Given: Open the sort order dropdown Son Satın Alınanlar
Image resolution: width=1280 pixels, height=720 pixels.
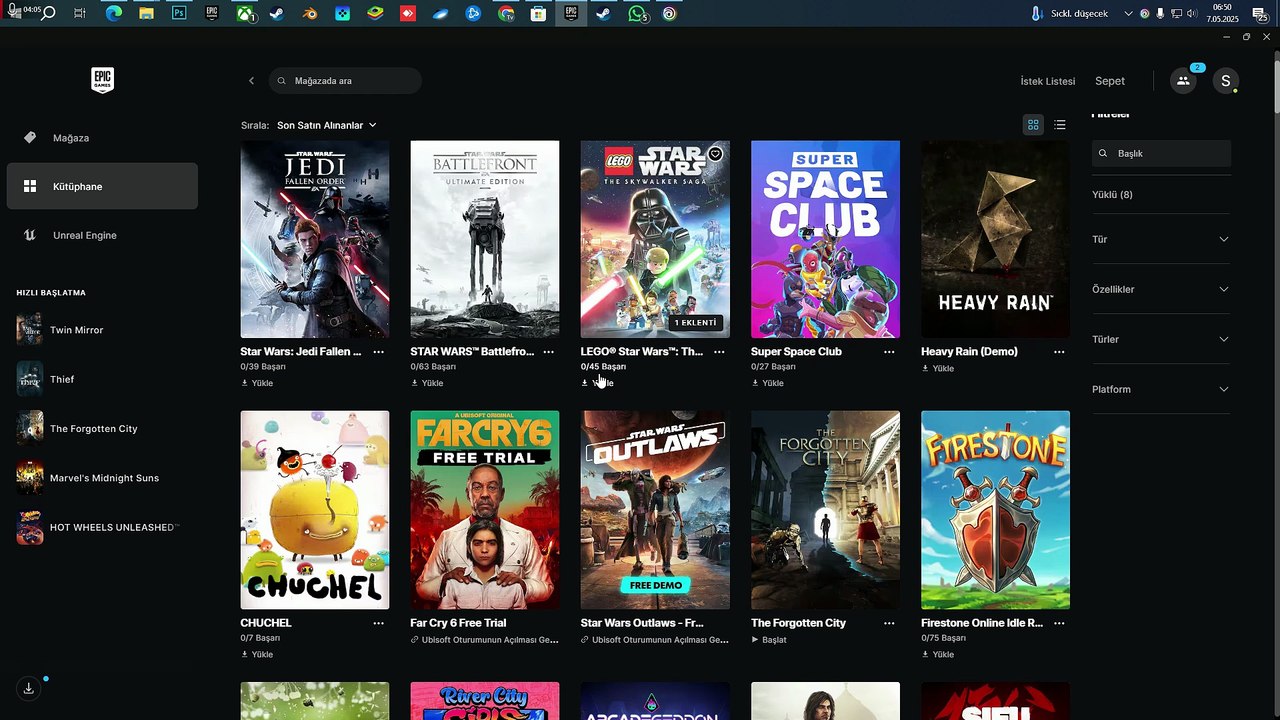Looking at the screenshot, I should (327, 125).
